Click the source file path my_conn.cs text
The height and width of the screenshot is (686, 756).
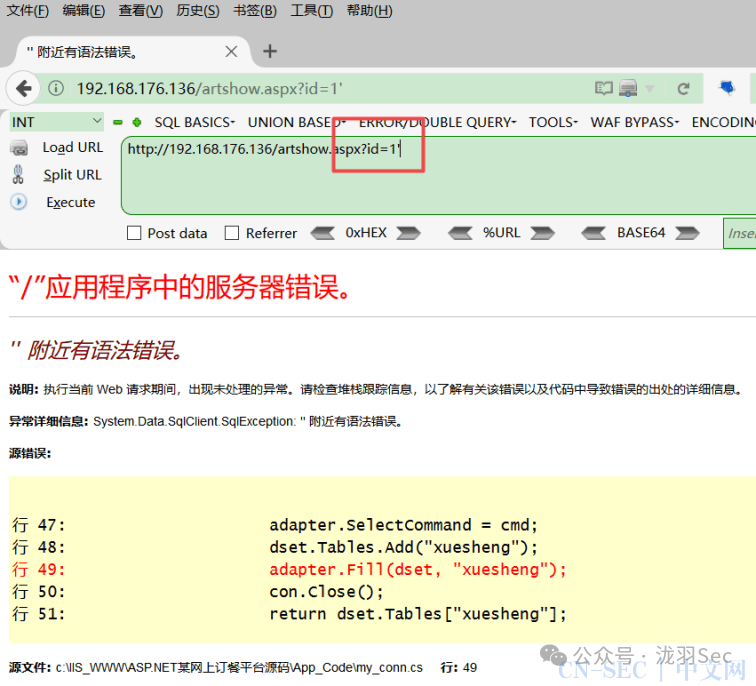tap(239, 668)
